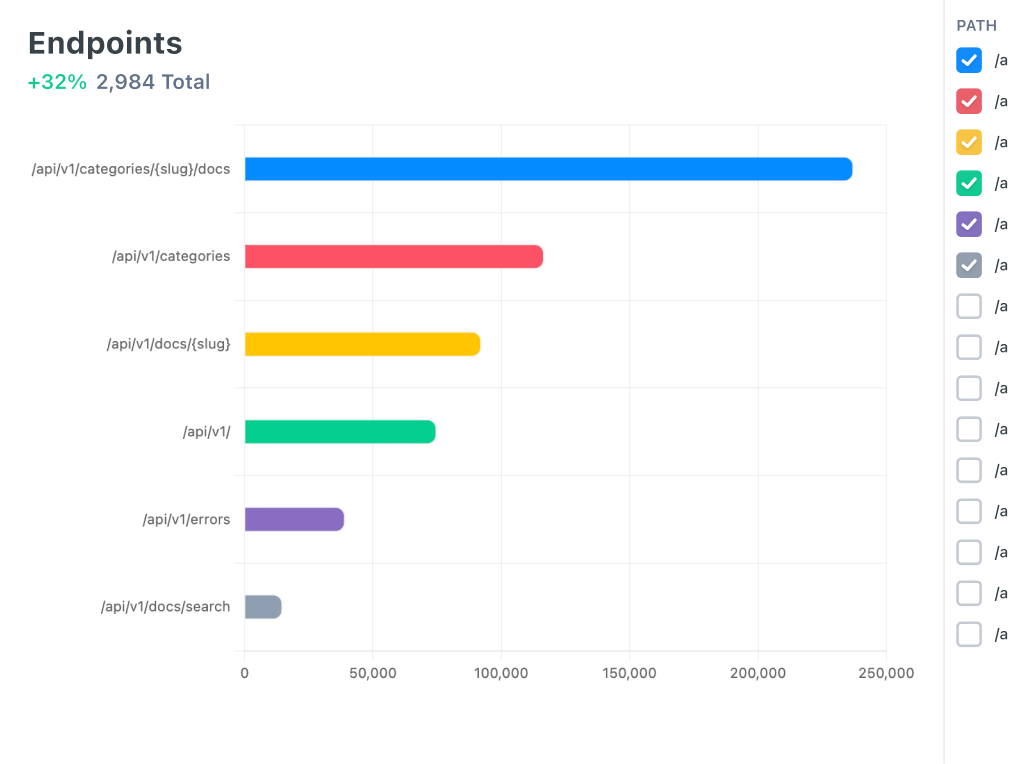
Task: Click the +32% growth indicator
Action: (x=57, y=82)
